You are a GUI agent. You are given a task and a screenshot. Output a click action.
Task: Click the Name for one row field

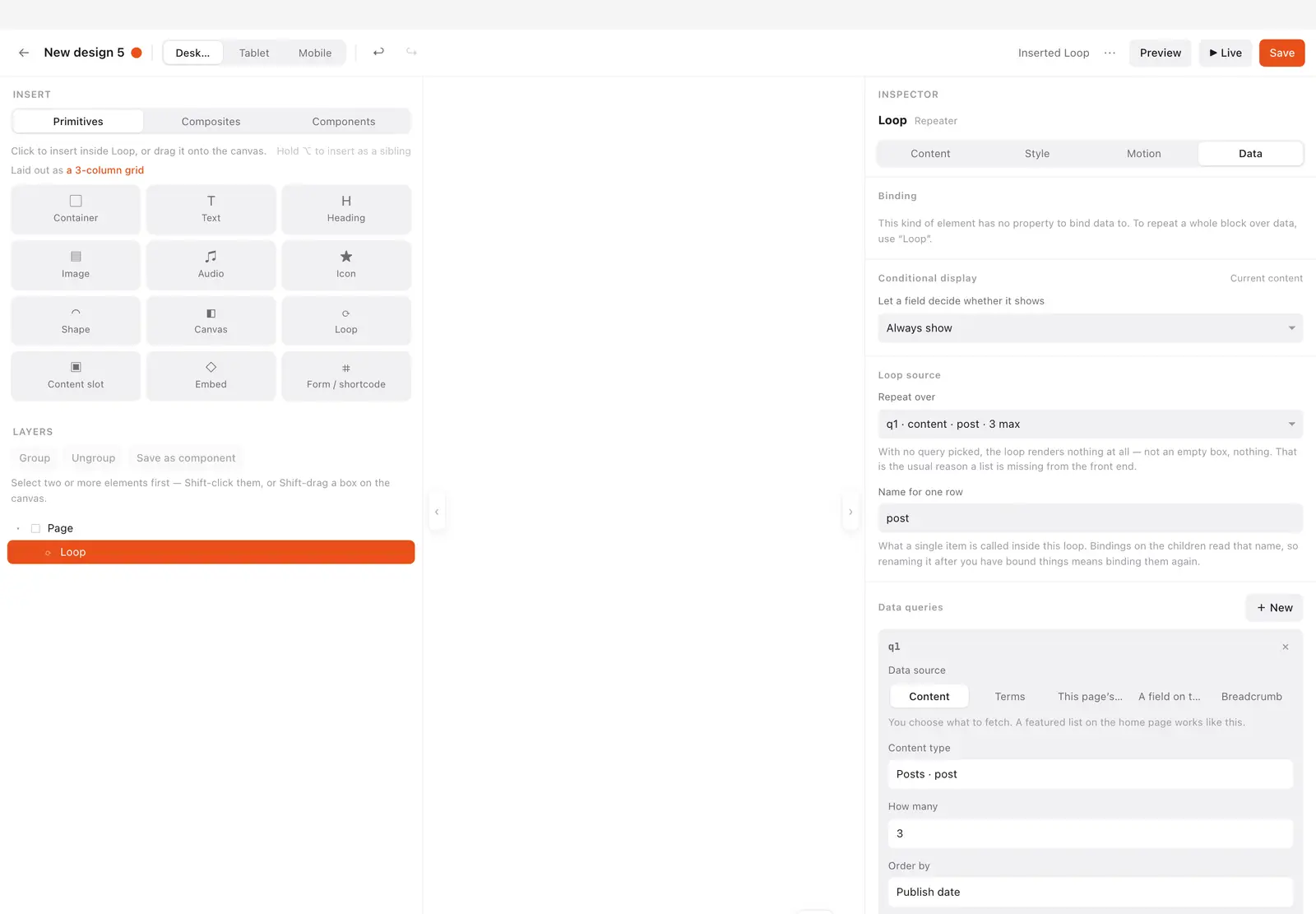tap(1090, 518)
